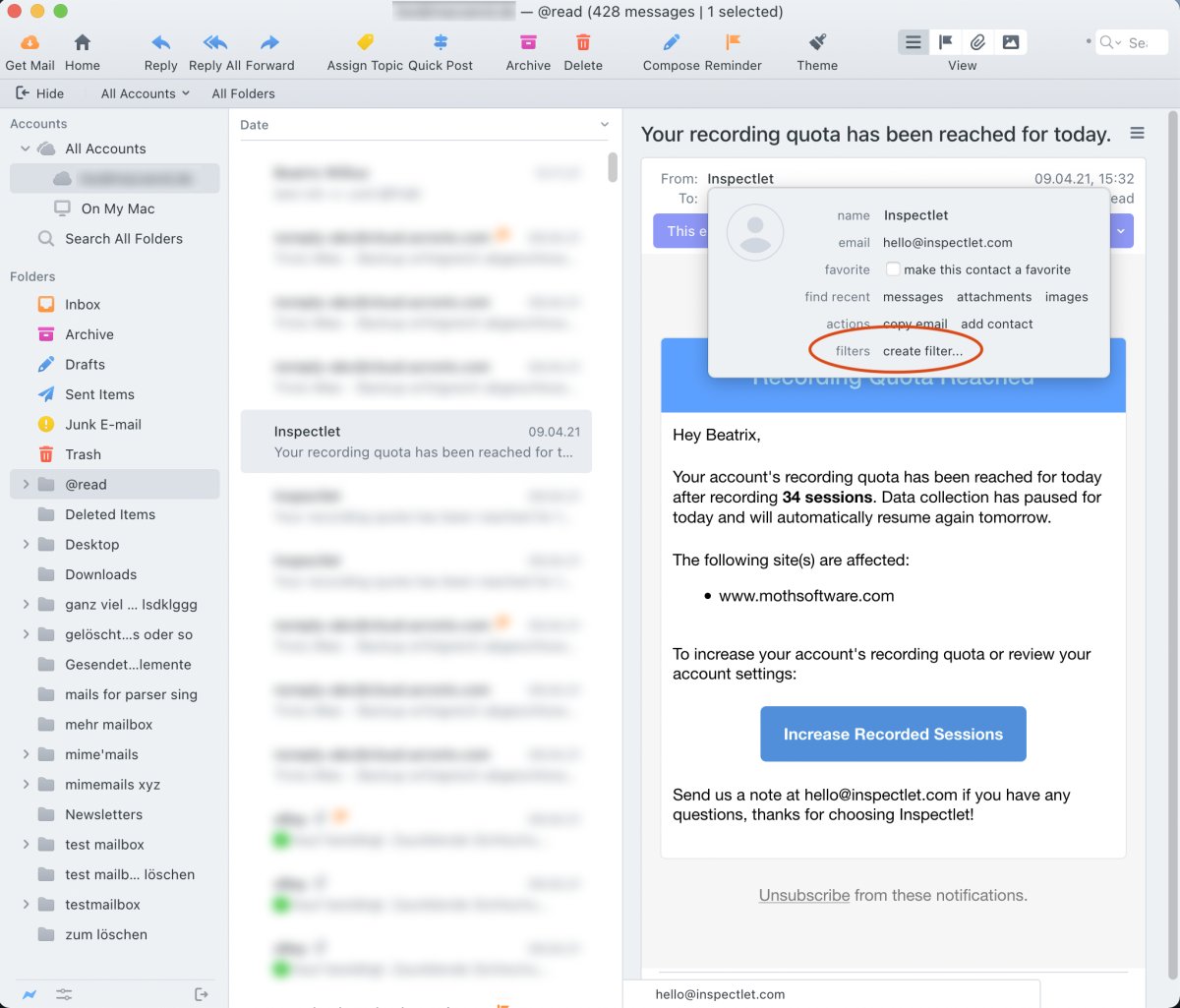Expand the mimemails xyz folder
Image resolution: width=1180 pixels, height=1008 pixels.
coord(26,785)
